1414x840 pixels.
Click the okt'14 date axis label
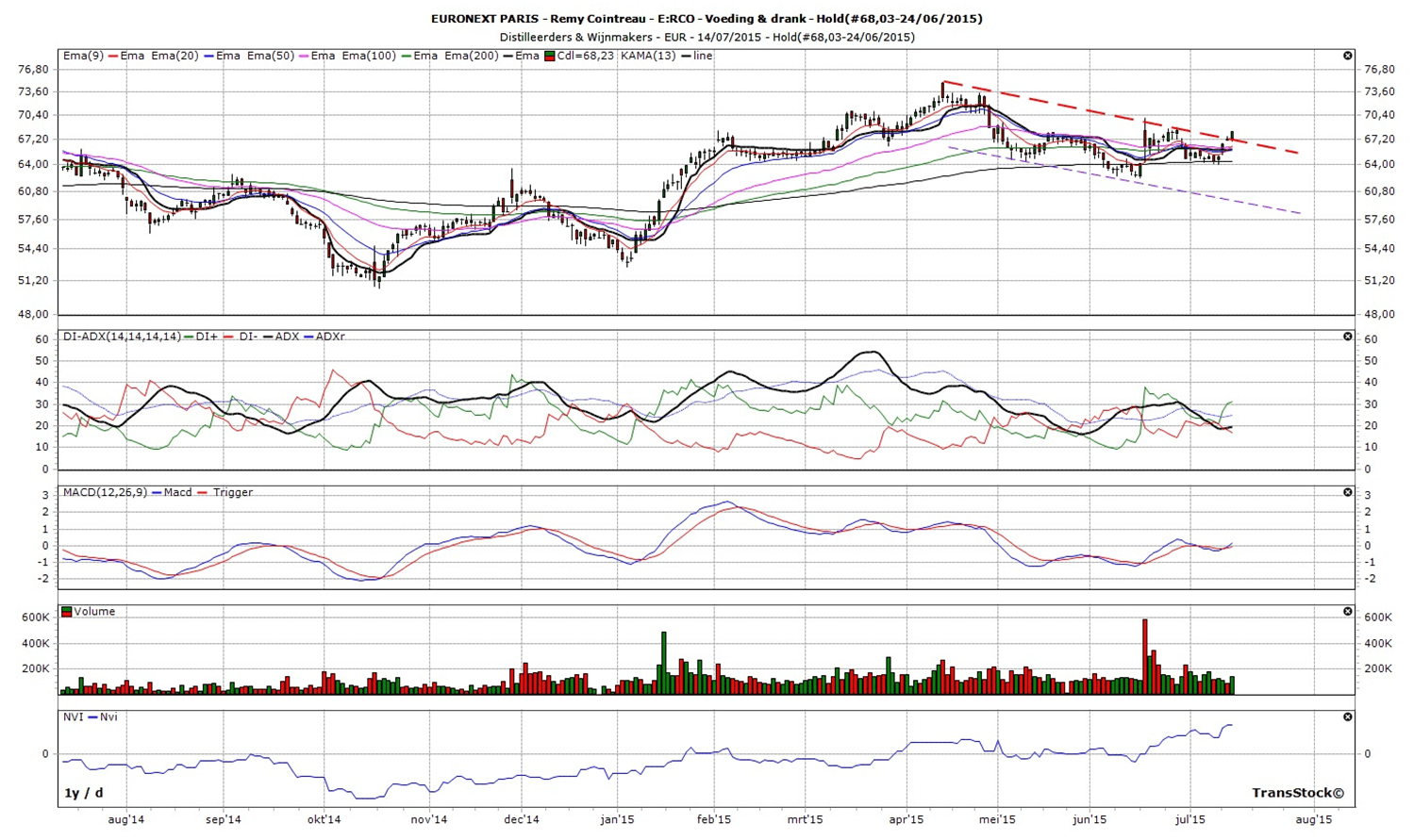pos(324,820)
